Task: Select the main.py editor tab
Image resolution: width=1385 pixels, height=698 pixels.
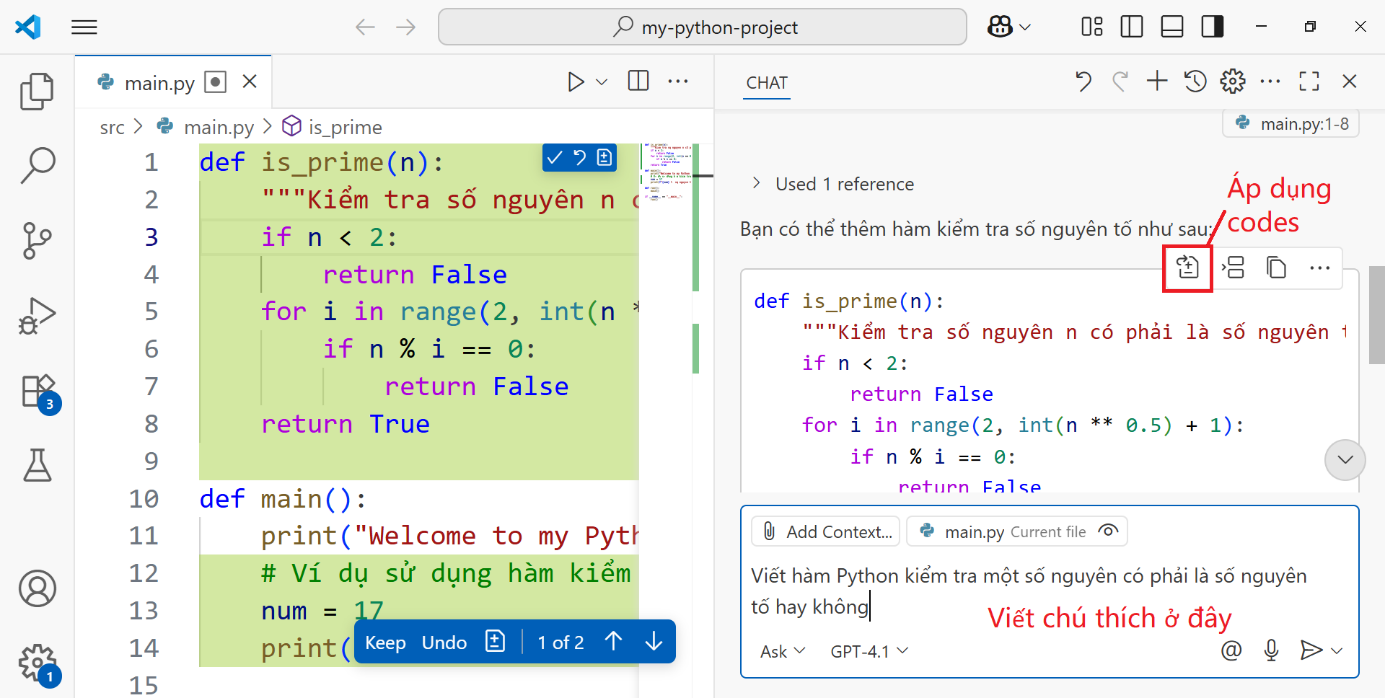Action: pyautogui.click(x=159, y=83)
